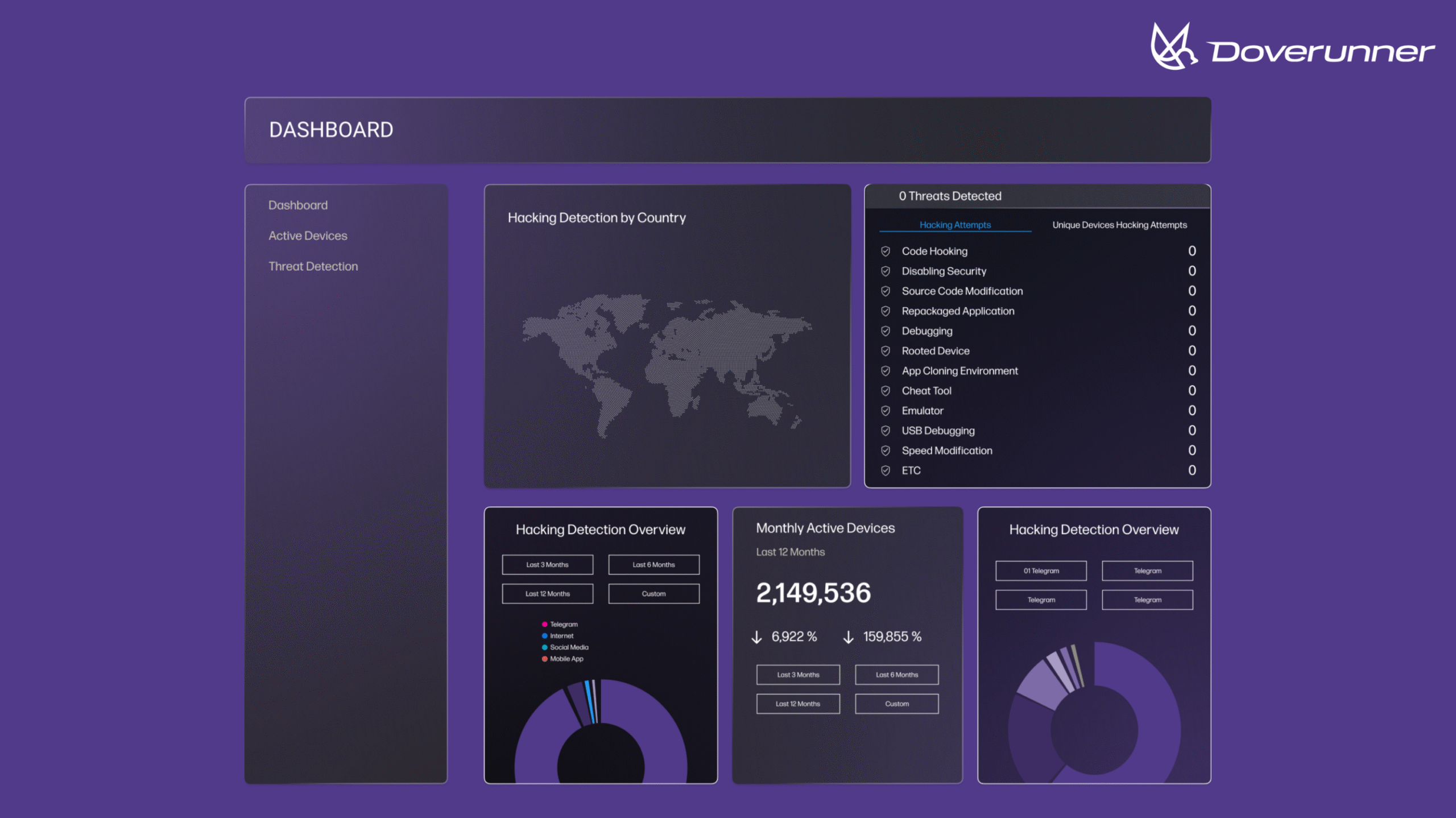Click the shield icon by App Cloning Environment
This screenshot has height=818, width=1456.
pyautogui.click(x=886, y=370)
